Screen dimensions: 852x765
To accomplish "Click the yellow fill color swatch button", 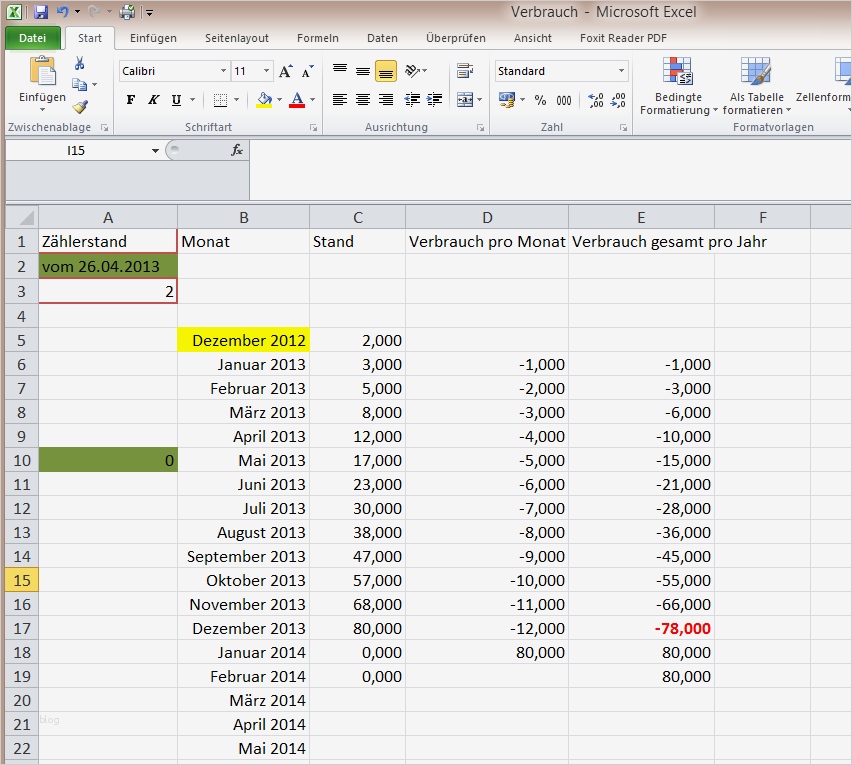I will click(264, 100).
